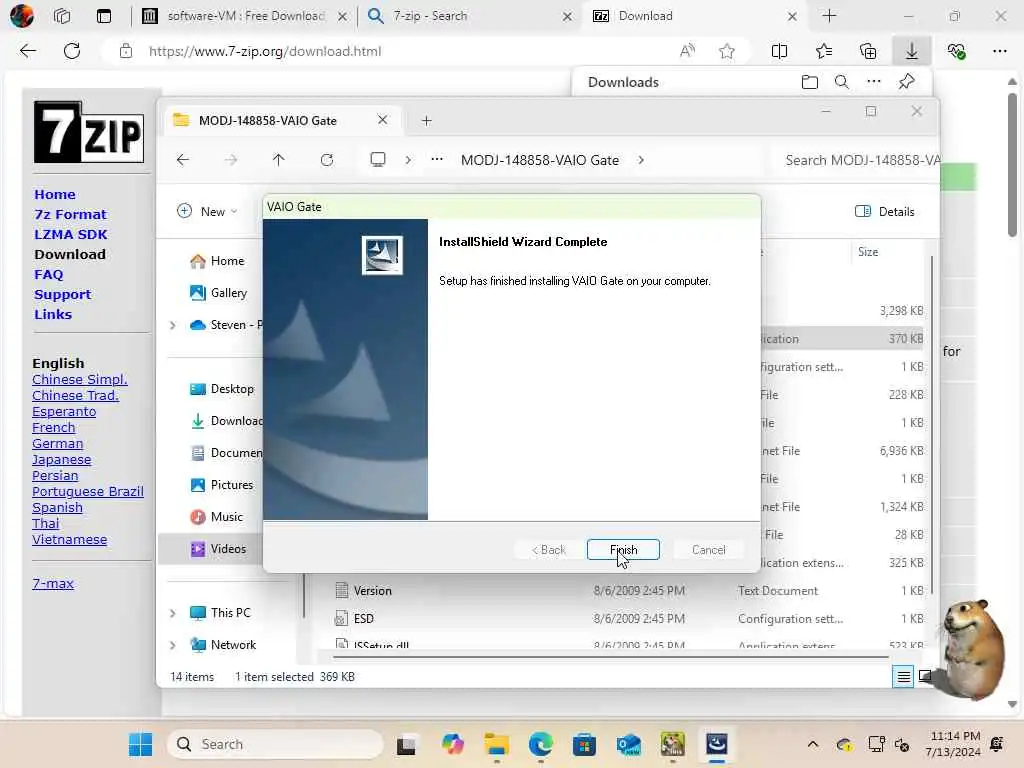The image size is (1024, 768).
Task: Open FAQ link on 7-zip site
Action: [x=48, y=274]
